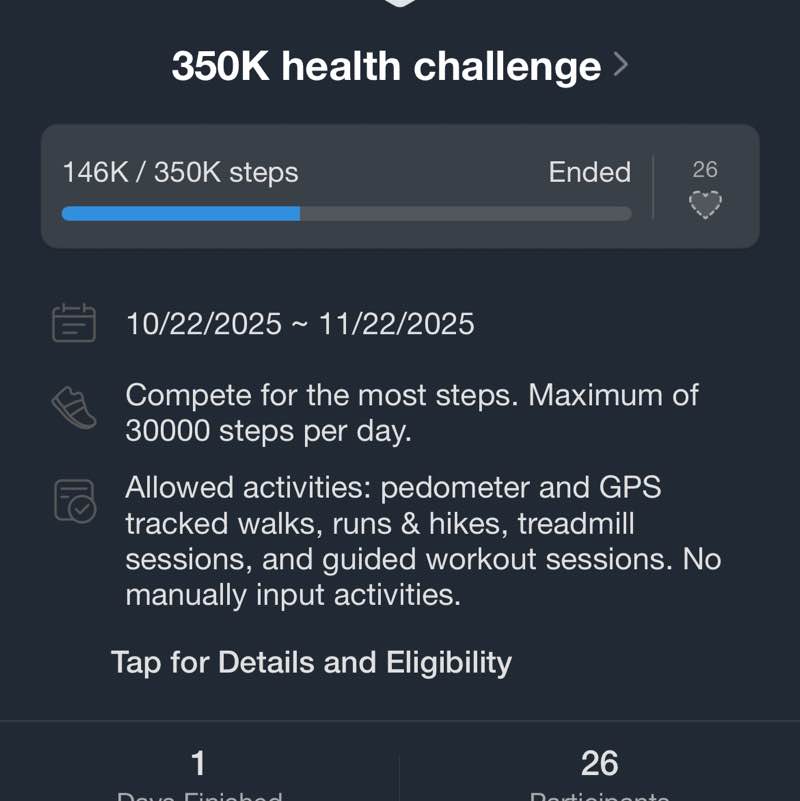Tap the allowed activities checklist icon
The width and height of the screenshot is (800, 801).
[x=73, y=500]
